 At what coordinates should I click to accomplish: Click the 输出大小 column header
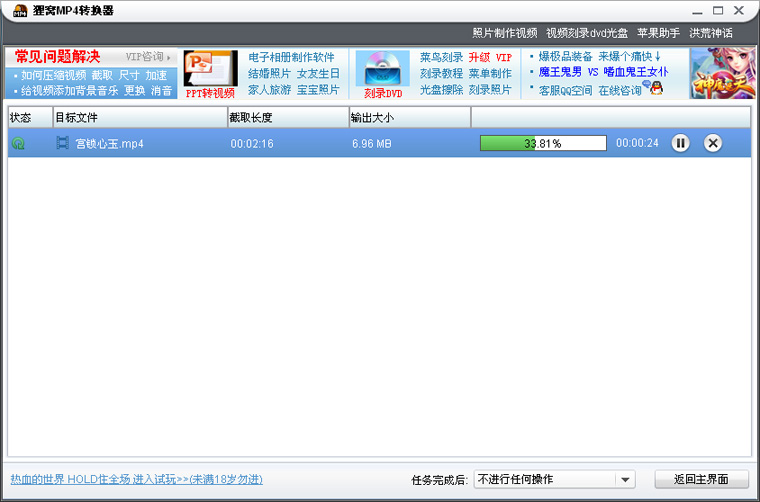tap(410, 118)
